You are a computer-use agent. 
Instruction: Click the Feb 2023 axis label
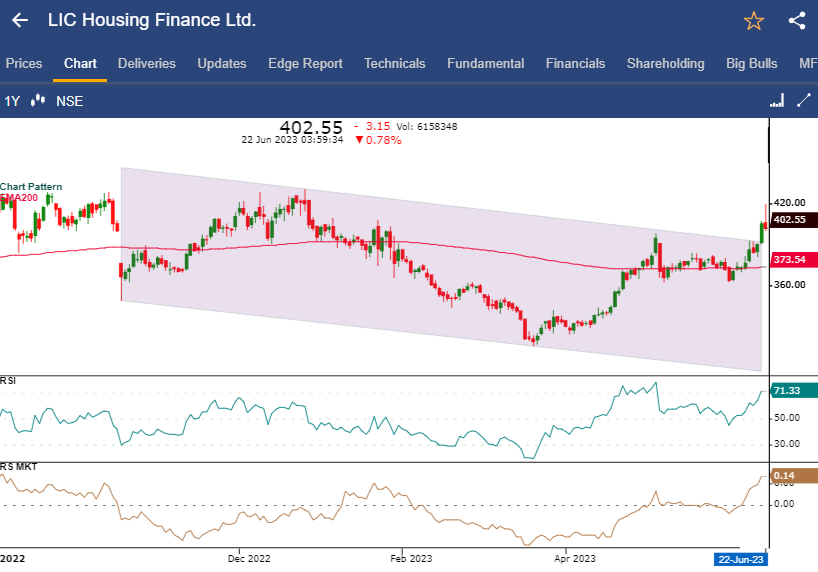coord(411,558)
